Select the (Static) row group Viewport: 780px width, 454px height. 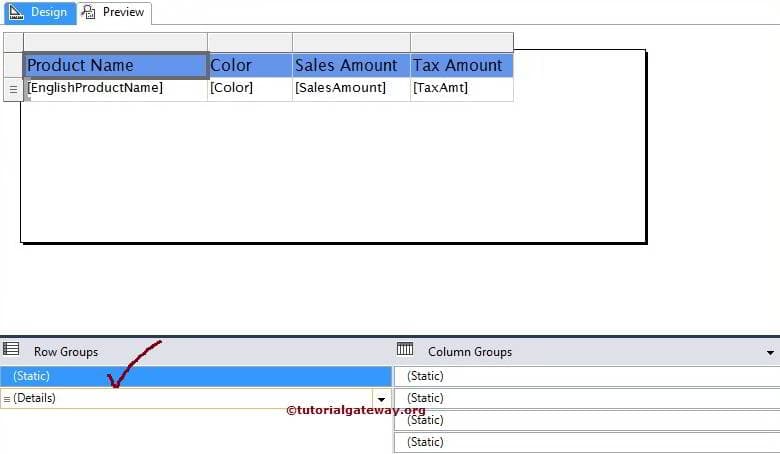(196, 376)
